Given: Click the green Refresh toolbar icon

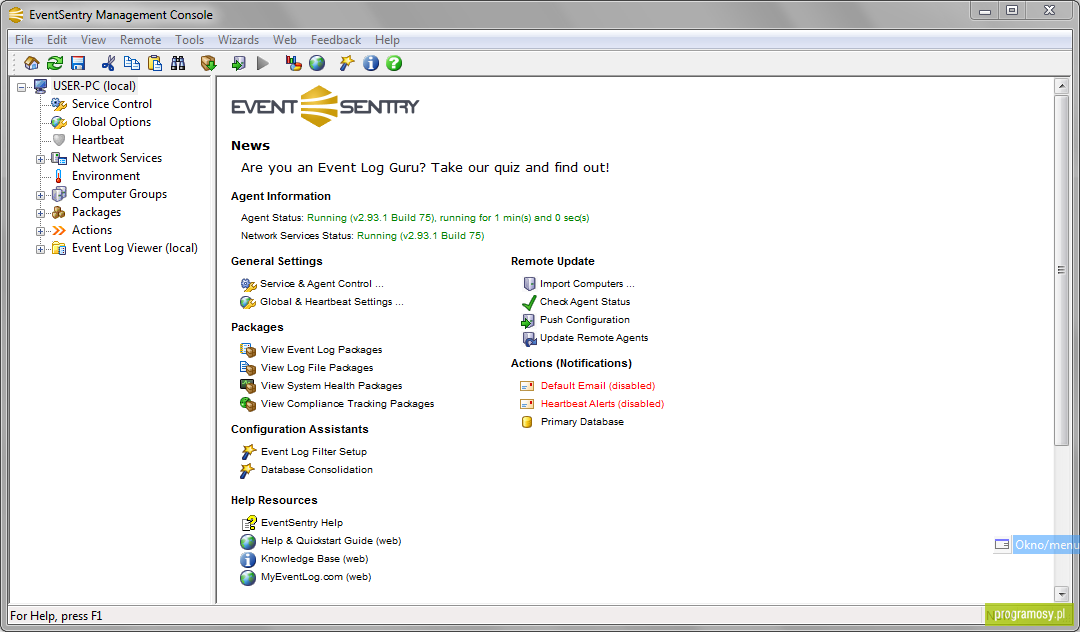Looking at the screenshot, I should click(x=55, y=63).
